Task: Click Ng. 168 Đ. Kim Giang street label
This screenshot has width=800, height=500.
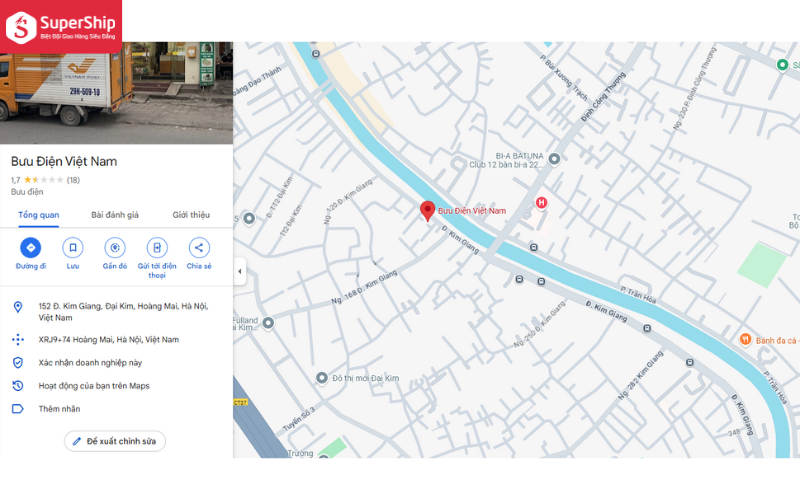Action: 364,287
